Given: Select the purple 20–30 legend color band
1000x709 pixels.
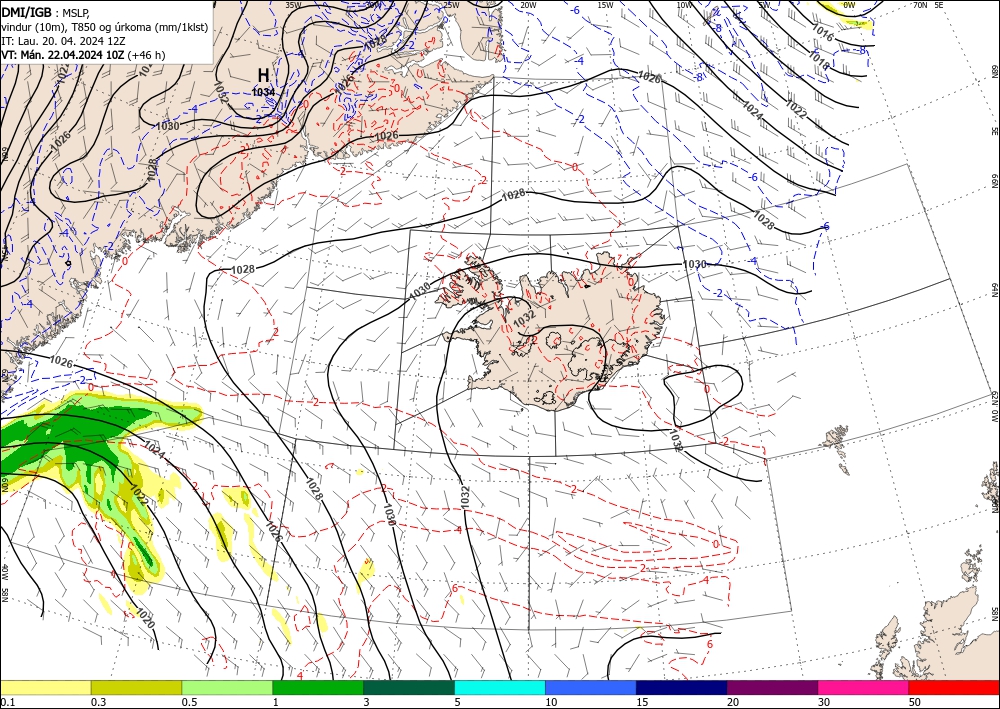Looking at the screenshot, I should 772,687.
